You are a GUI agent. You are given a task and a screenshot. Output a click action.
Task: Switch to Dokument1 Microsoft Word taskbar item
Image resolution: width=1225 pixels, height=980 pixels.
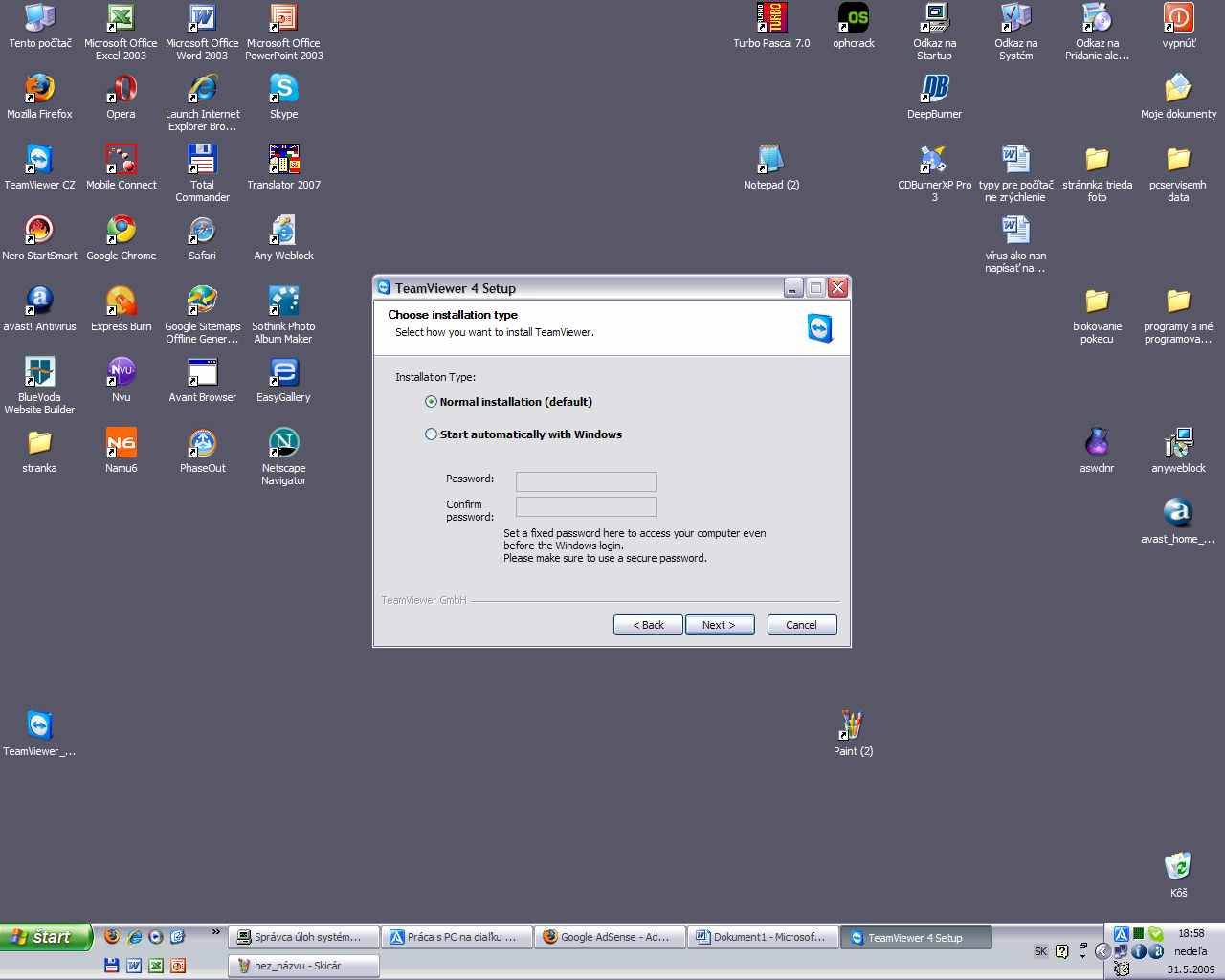[763, 937]
